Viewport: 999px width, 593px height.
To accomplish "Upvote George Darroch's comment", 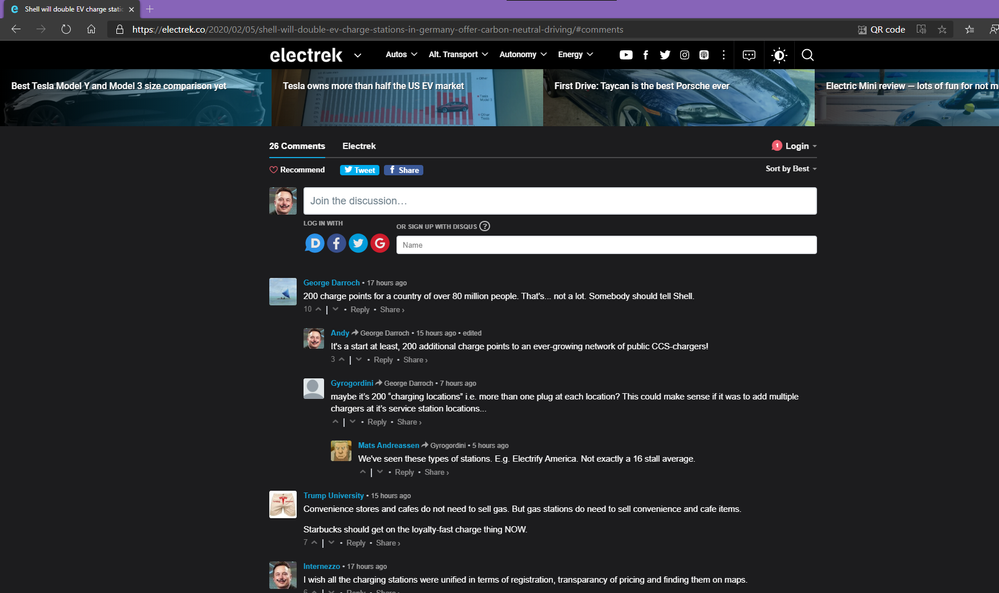I will click(318, 309).
